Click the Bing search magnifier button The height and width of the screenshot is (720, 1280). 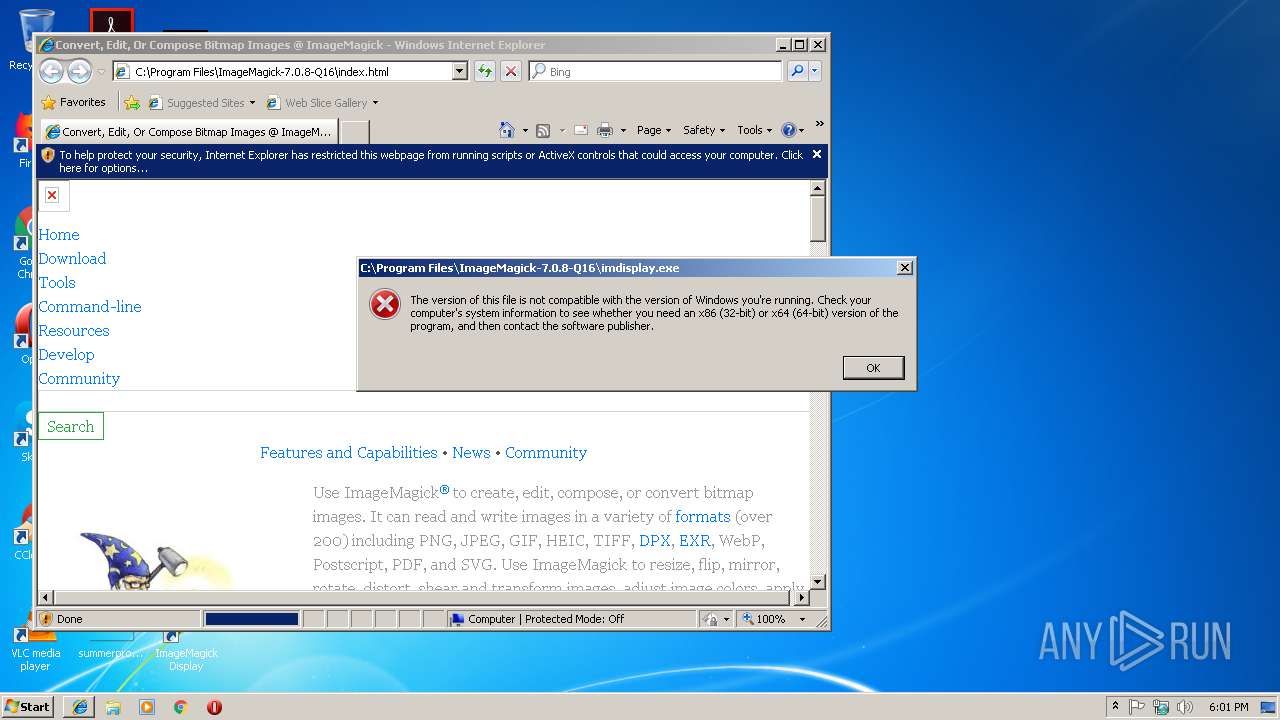point(797,71)
